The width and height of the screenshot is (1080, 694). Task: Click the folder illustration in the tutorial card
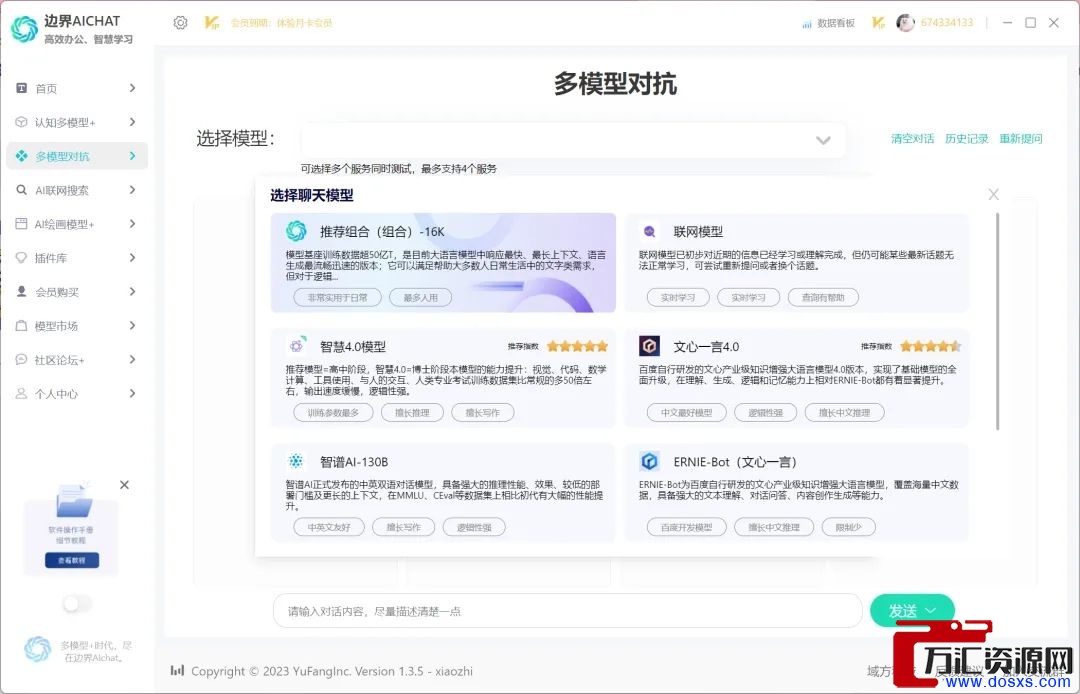click(x=74, y=501)
